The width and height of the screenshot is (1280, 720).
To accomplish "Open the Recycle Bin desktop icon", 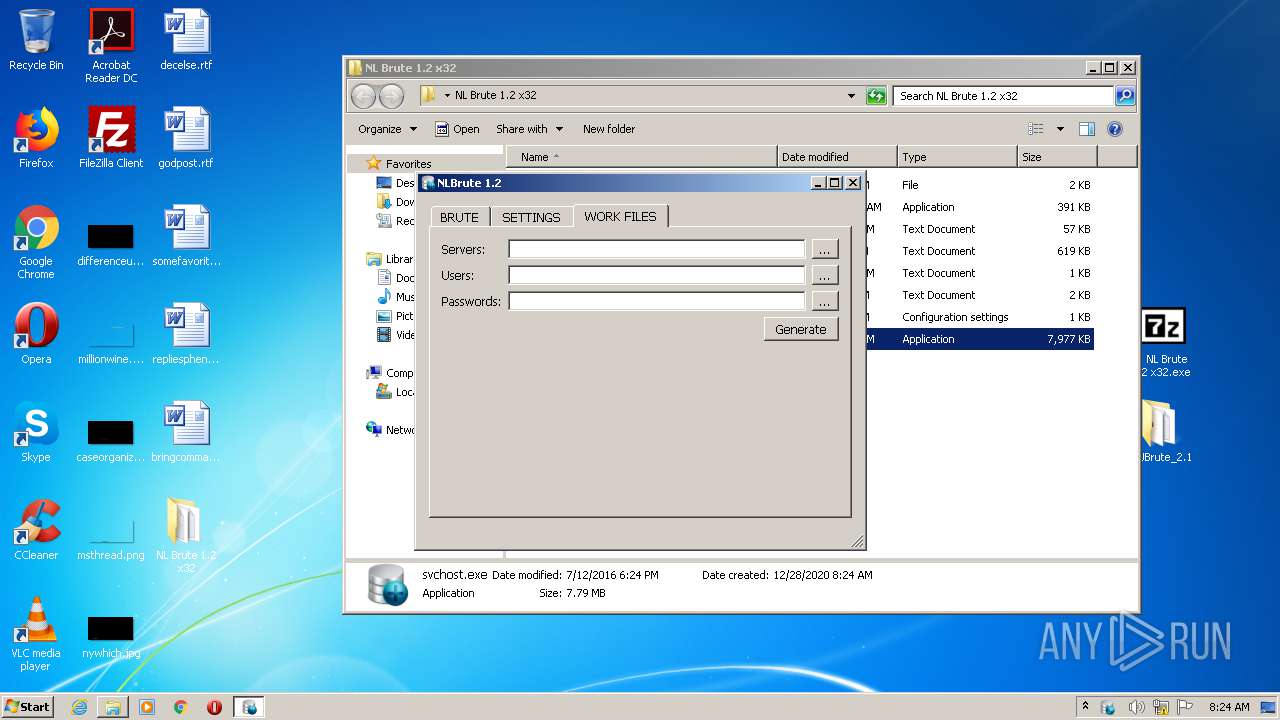I will (x=36, y=40).
